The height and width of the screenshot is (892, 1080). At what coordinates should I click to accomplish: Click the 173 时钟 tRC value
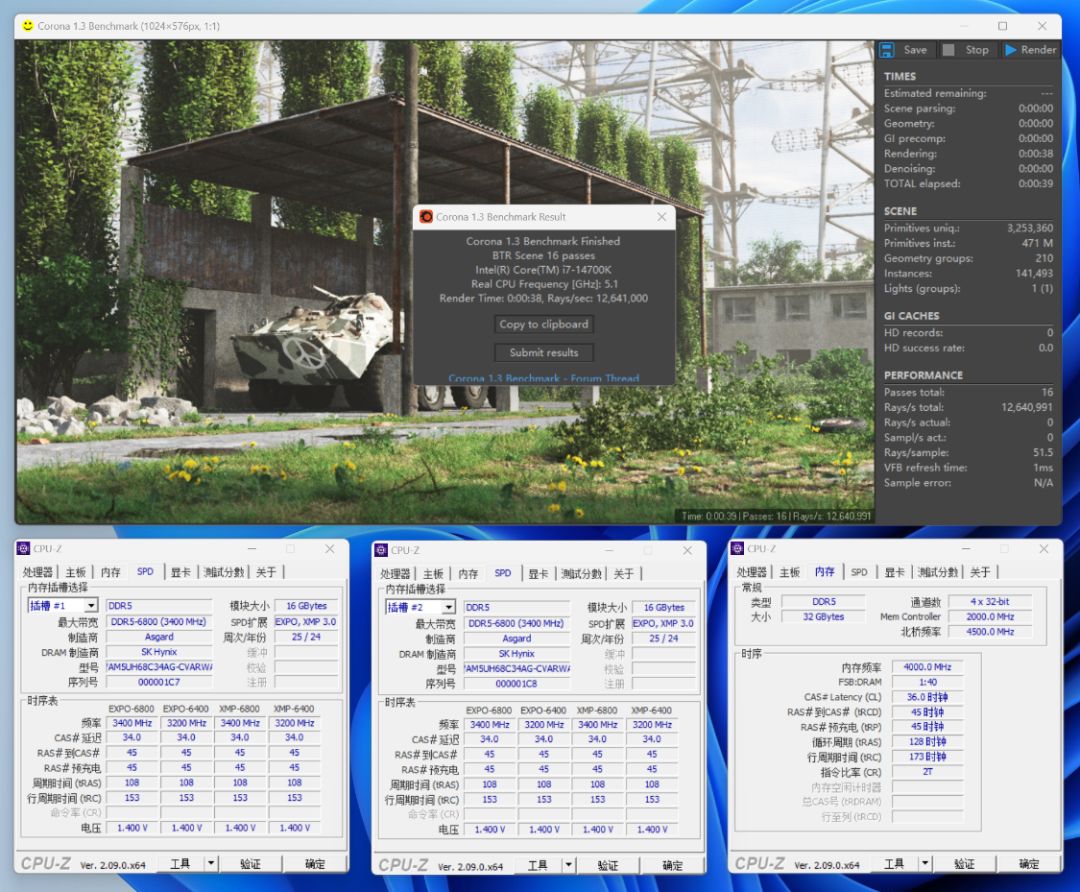tap(927, 756)
